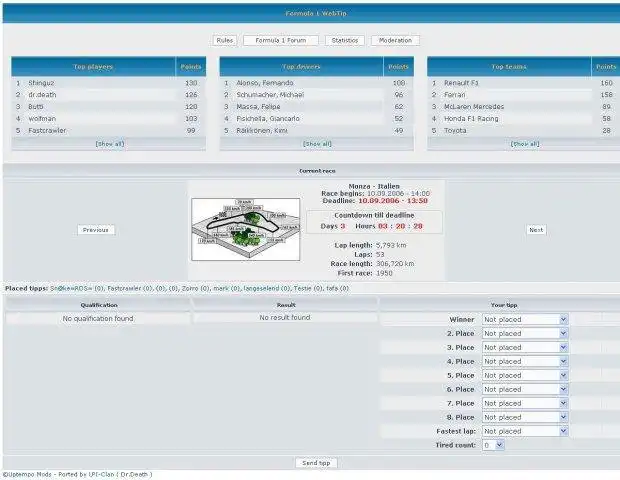620x480 pixels.
Task: Click the Top drivers column header
Action: (301, 67)
